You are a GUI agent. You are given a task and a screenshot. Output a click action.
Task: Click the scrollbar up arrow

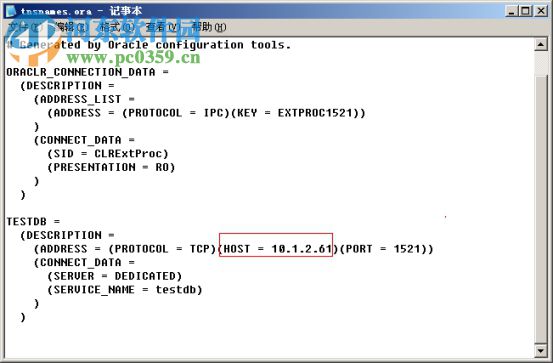(x=541, y=45)
